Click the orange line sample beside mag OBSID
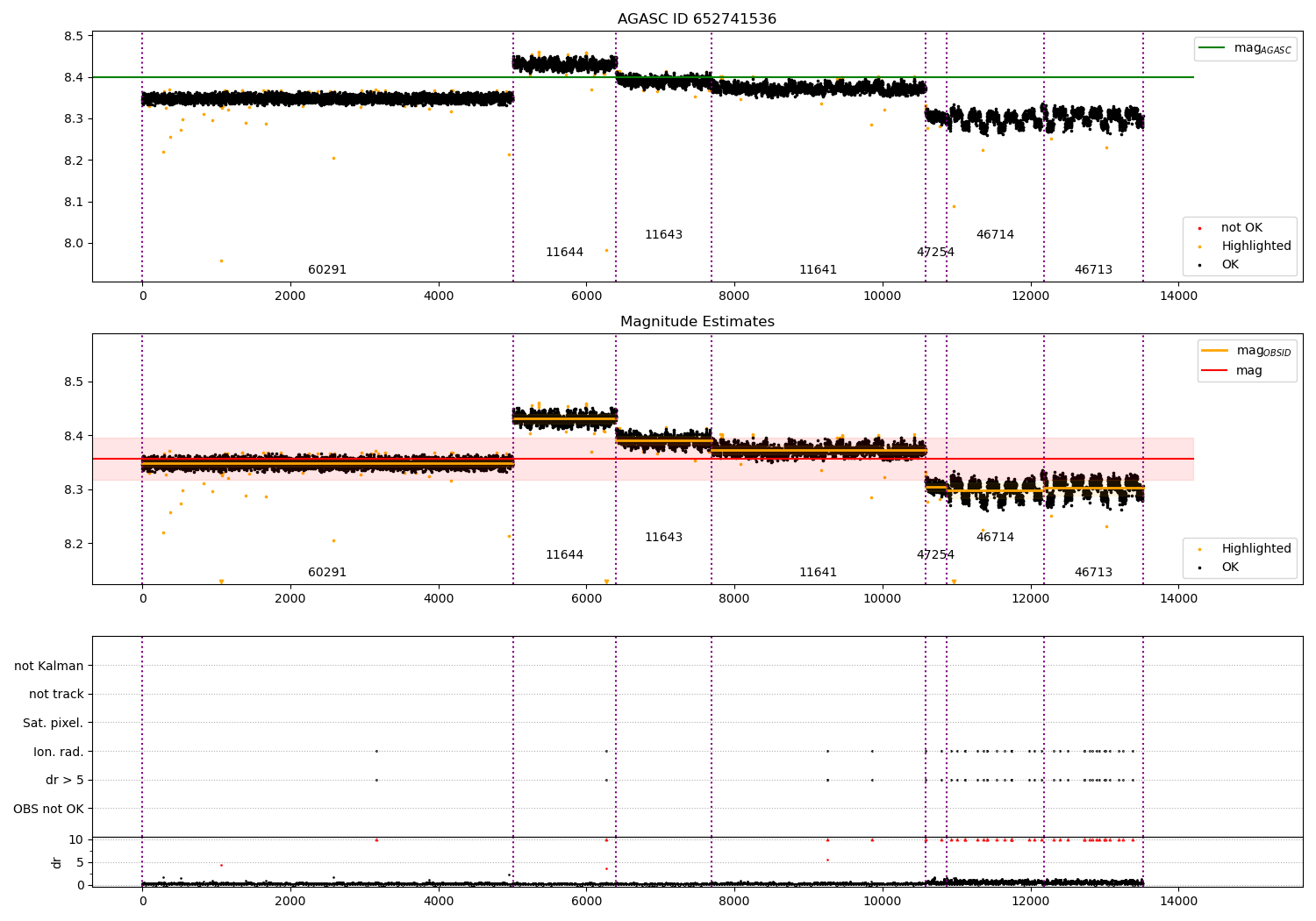 [1215, 351]
